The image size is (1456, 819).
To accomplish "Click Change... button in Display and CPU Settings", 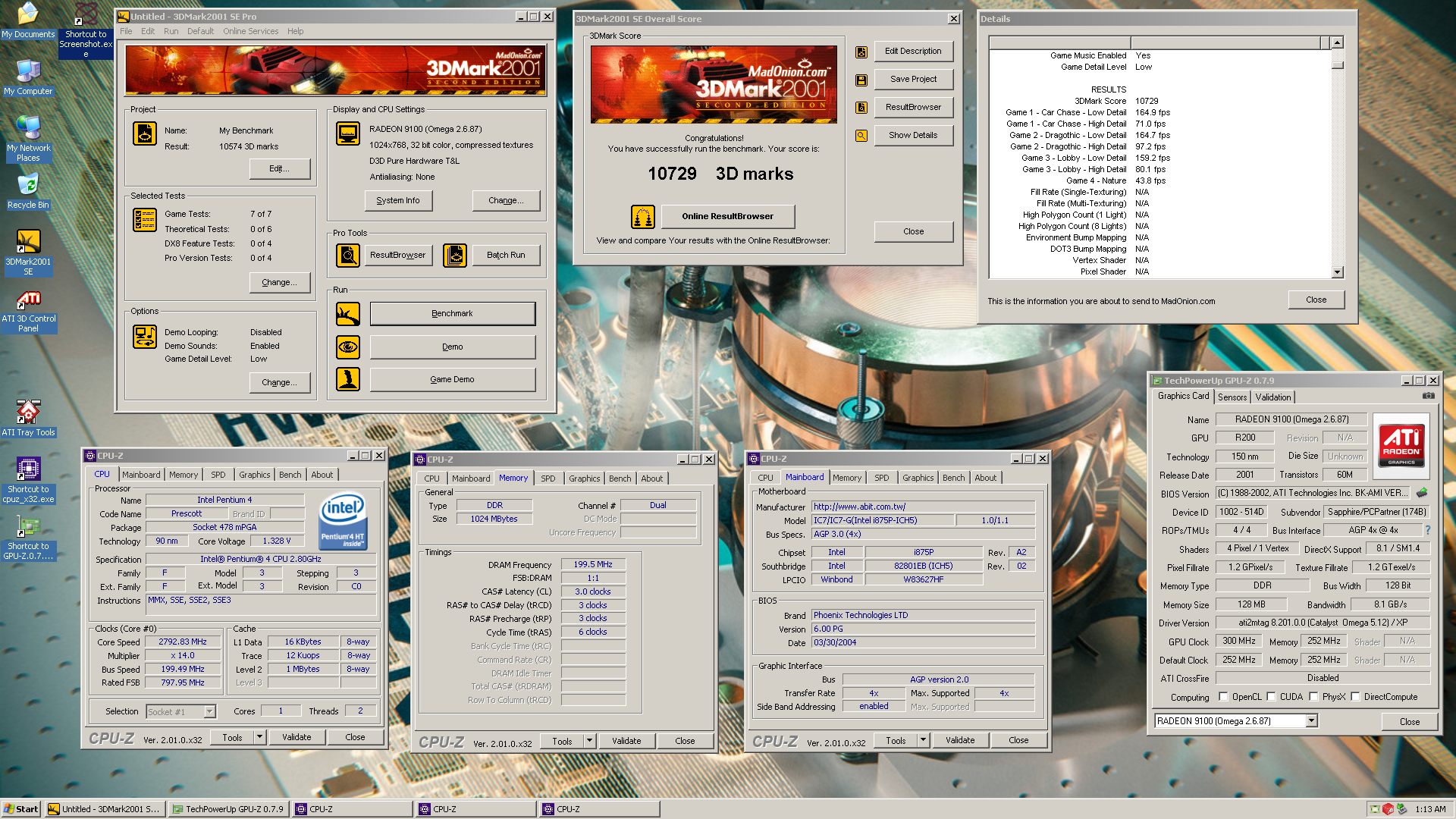I will [x=506, y=200].
